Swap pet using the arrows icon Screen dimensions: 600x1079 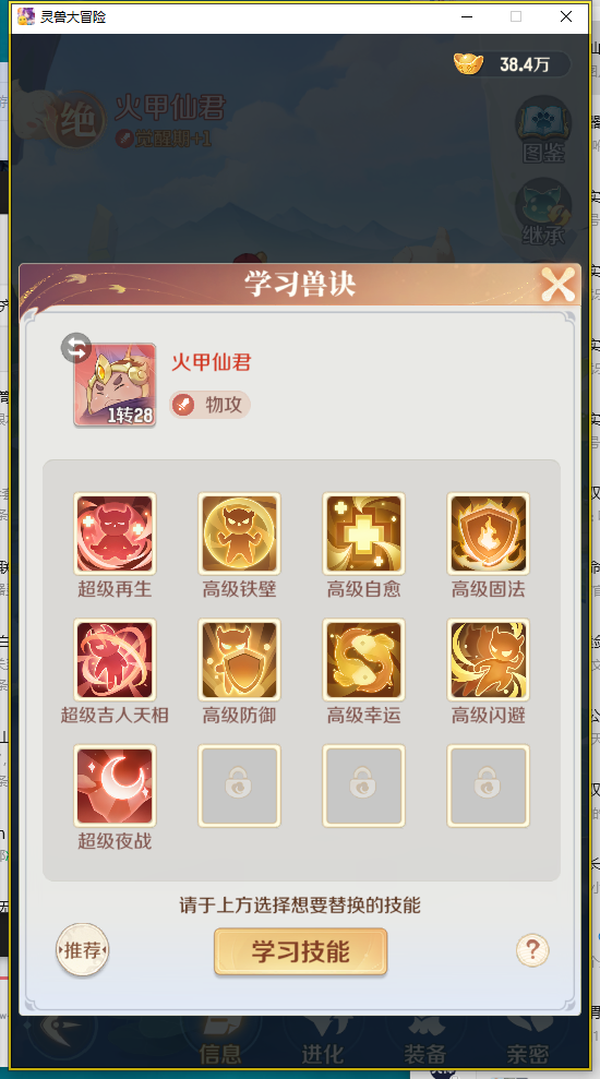[76, 348]
